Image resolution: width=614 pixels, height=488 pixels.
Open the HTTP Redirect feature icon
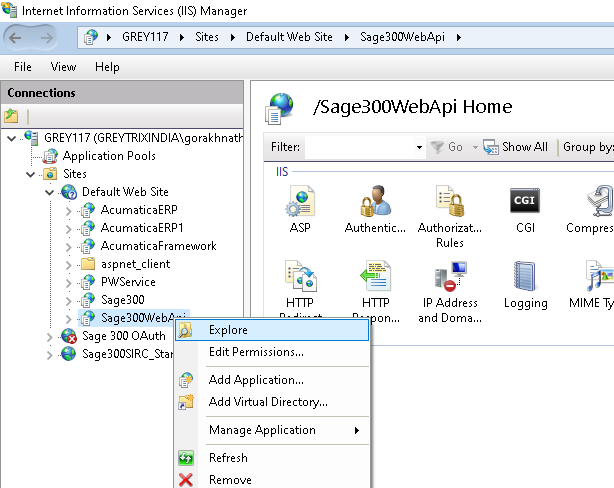(x=300, y=276)
